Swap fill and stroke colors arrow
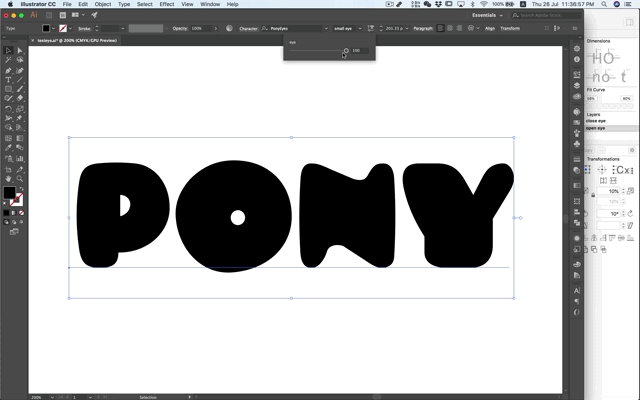Viewport: 640px width, 400px height. [x=21, y=189]
